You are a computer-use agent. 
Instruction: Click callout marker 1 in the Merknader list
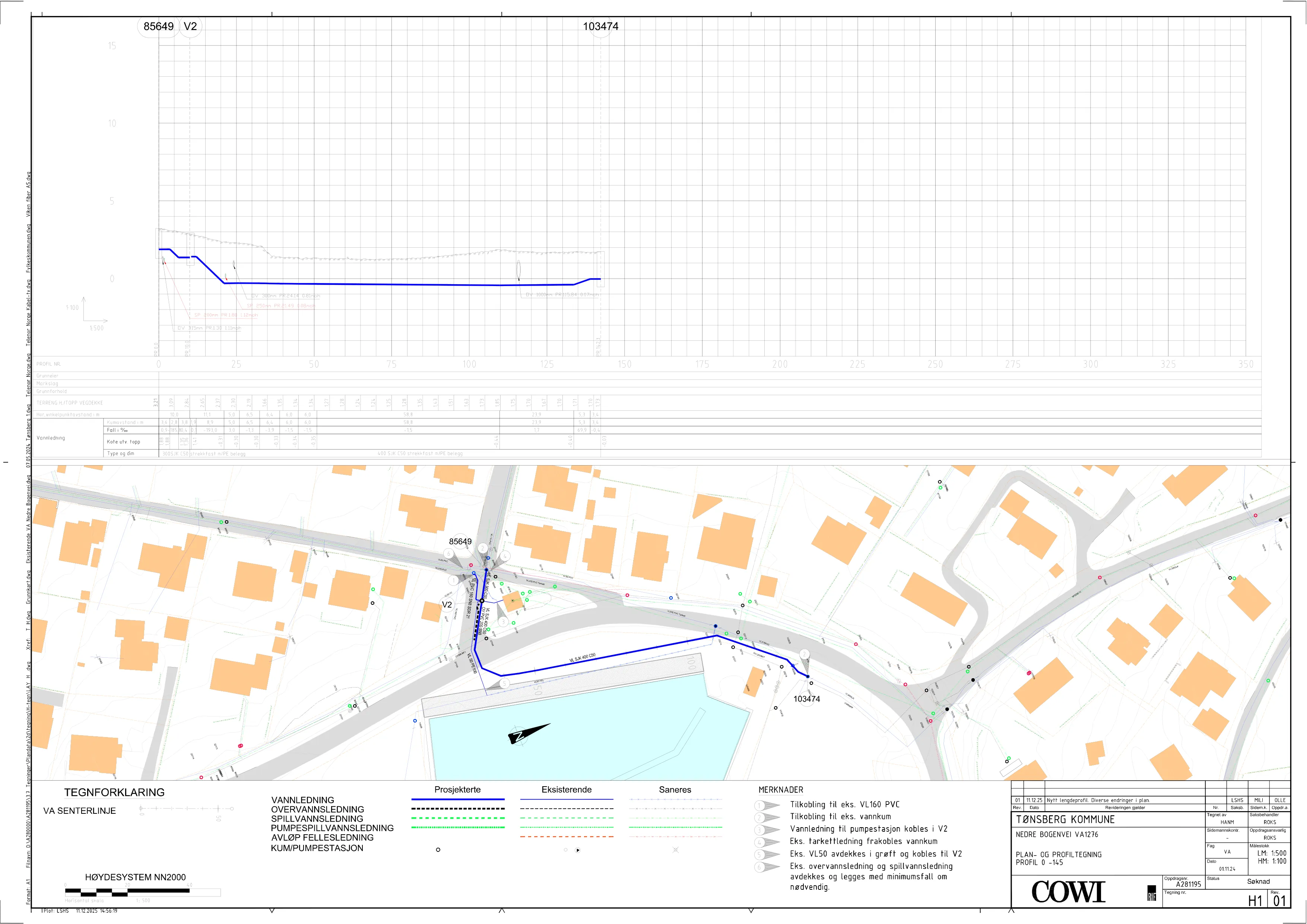pos(767,805)
